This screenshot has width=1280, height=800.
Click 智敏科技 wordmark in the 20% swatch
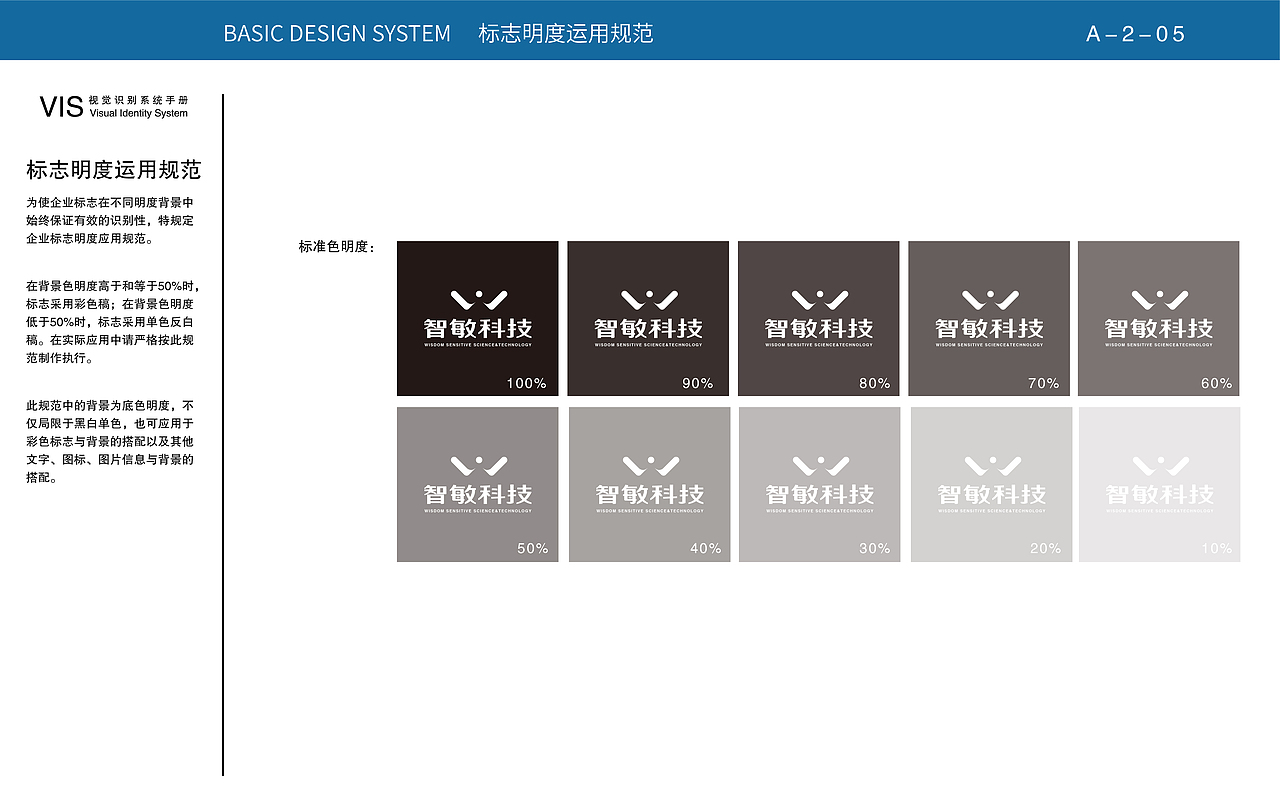pos(992,494)
